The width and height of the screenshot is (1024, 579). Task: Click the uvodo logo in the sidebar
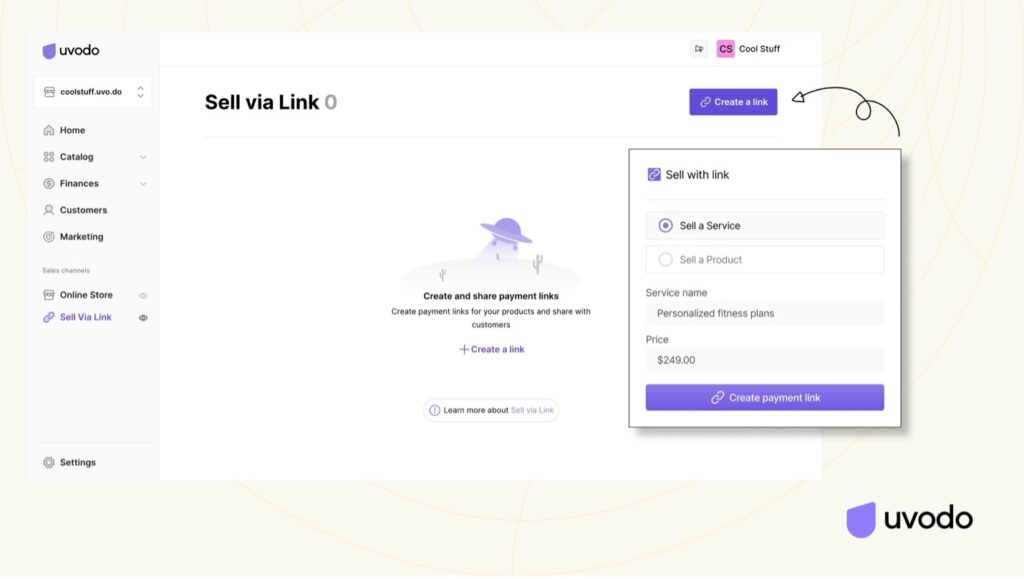(x=71, y=50)
